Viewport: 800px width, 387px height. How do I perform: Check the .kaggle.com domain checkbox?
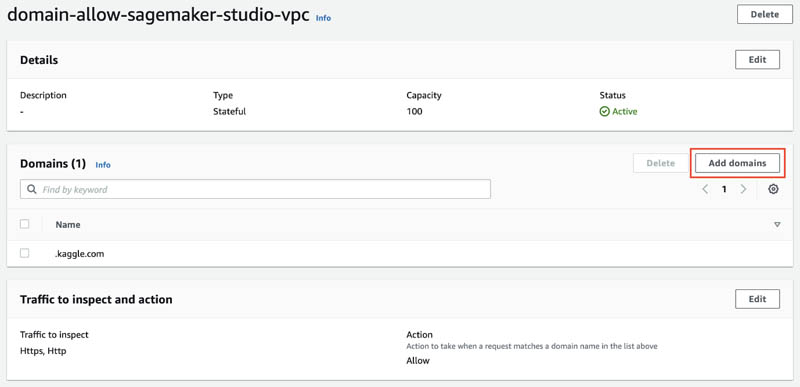[x=24, y=253]
